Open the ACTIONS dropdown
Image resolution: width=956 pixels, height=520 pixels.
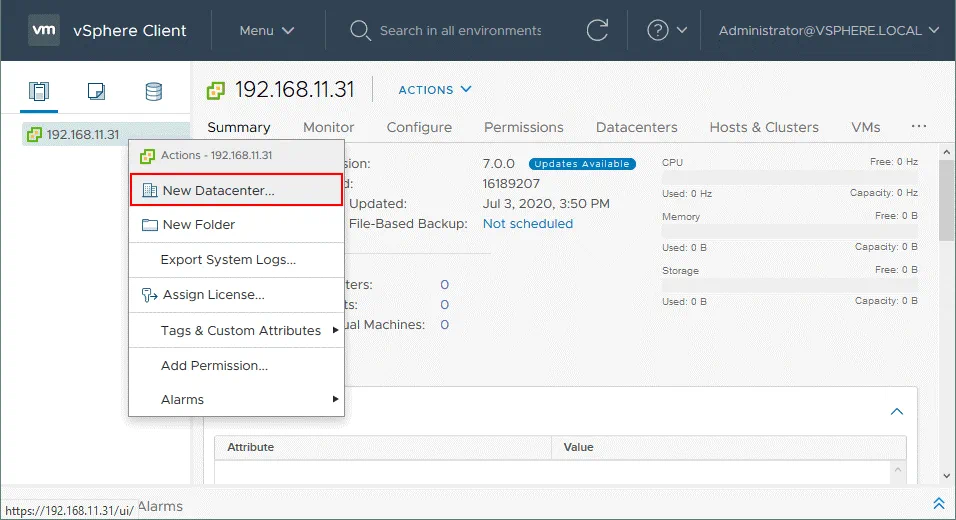tap(435, 90)
